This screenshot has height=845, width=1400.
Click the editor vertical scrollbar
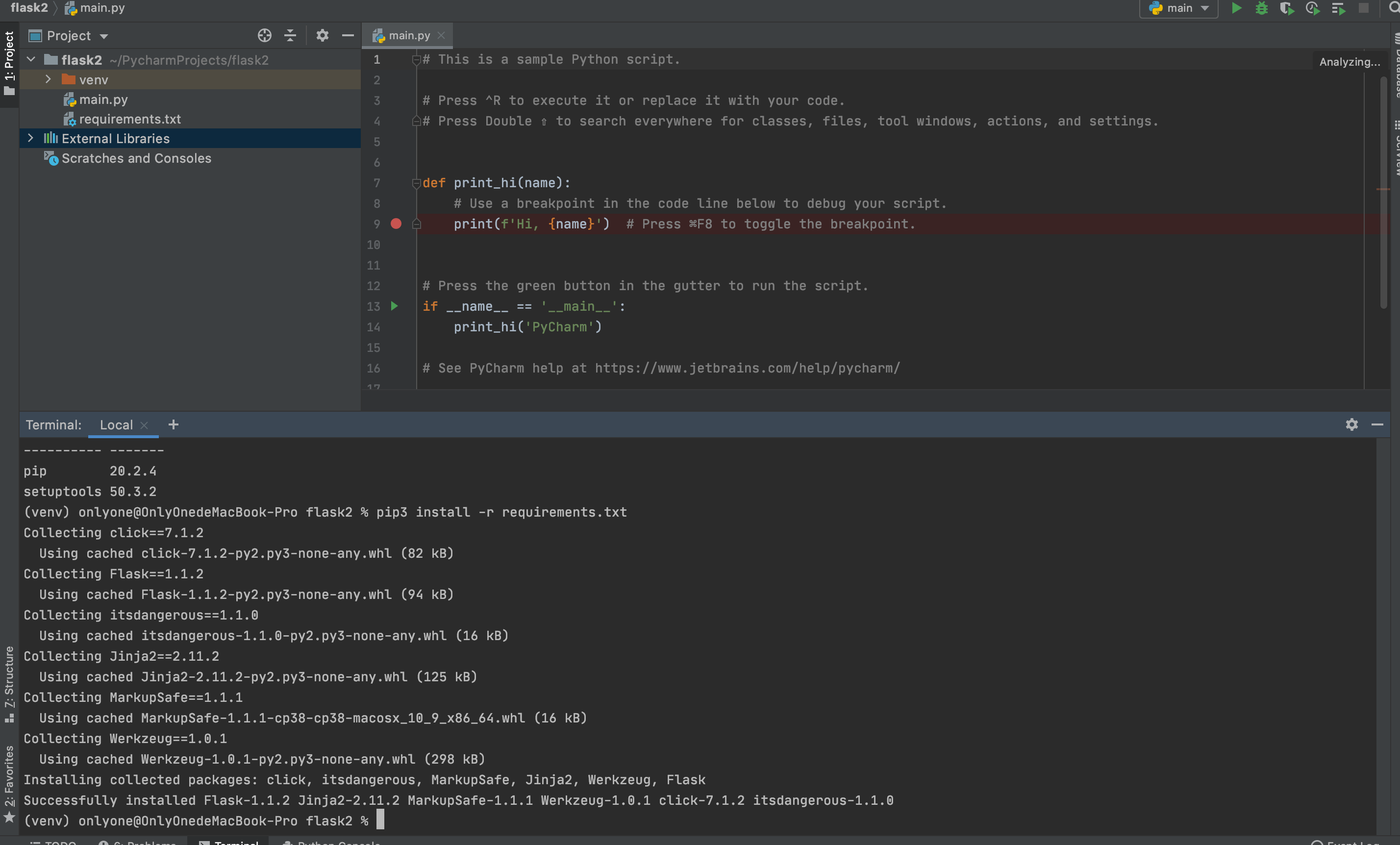point(1383,193)
